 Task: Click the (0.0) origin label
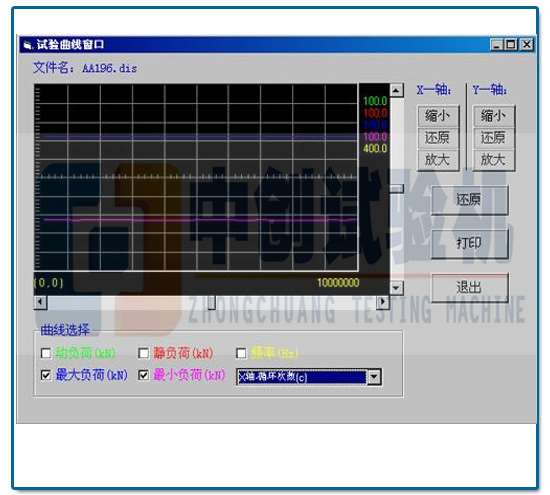[x=49, y=283]
